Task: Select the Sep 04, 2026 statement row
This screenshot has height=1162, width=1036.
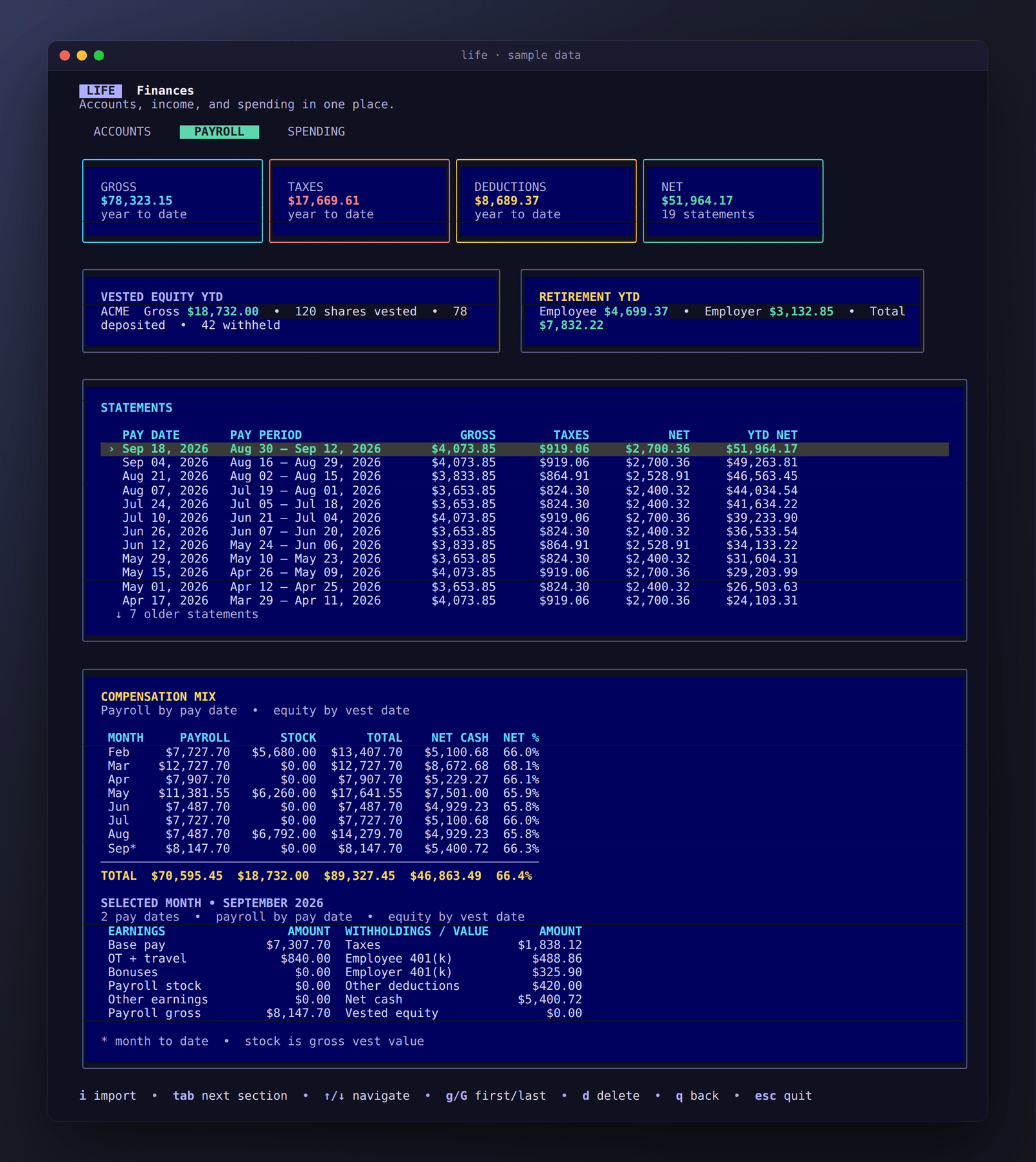Action: point(524,462)
